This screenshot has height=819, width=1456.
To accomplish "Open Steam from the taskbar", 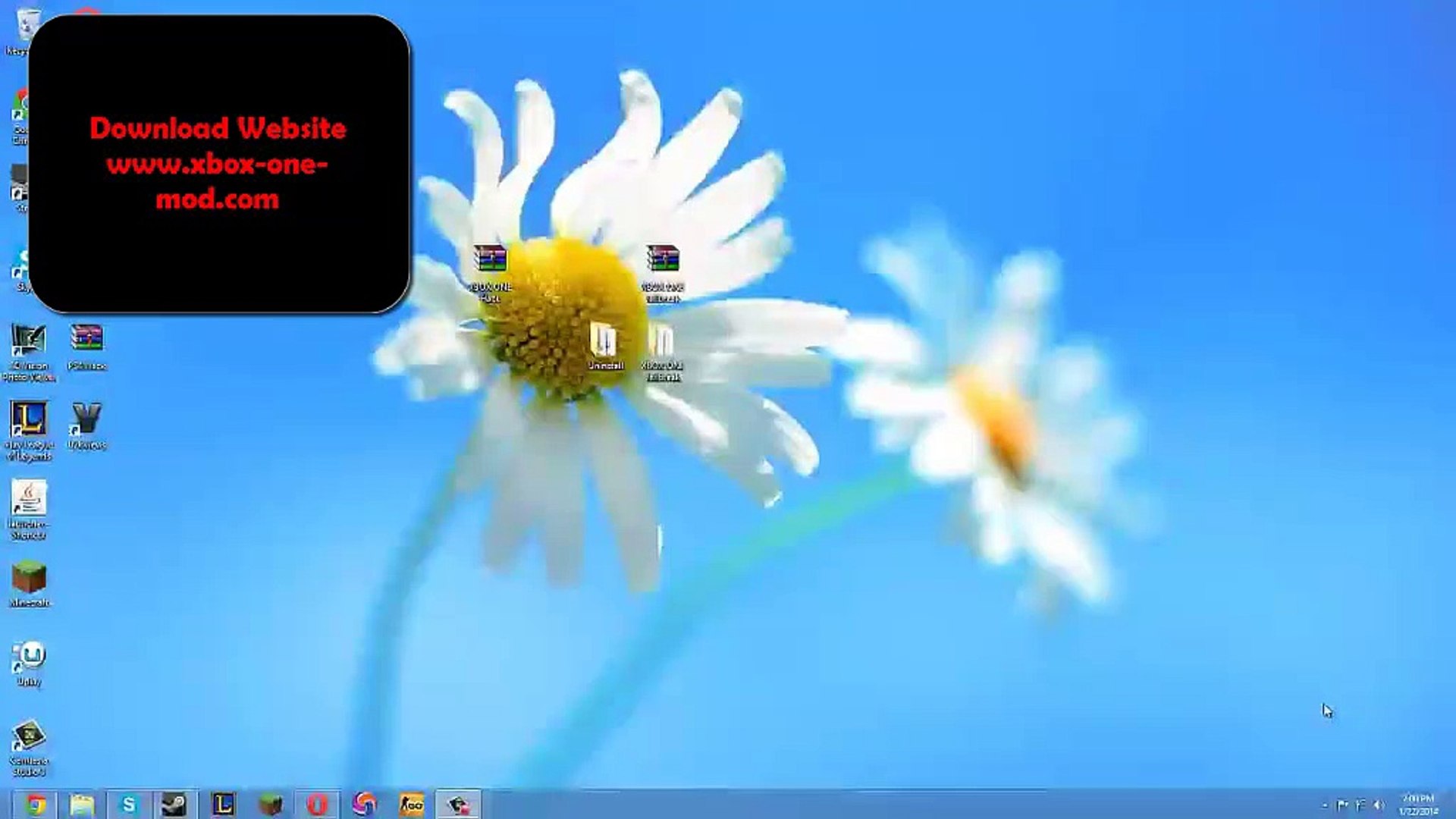I will pos(175,804).
